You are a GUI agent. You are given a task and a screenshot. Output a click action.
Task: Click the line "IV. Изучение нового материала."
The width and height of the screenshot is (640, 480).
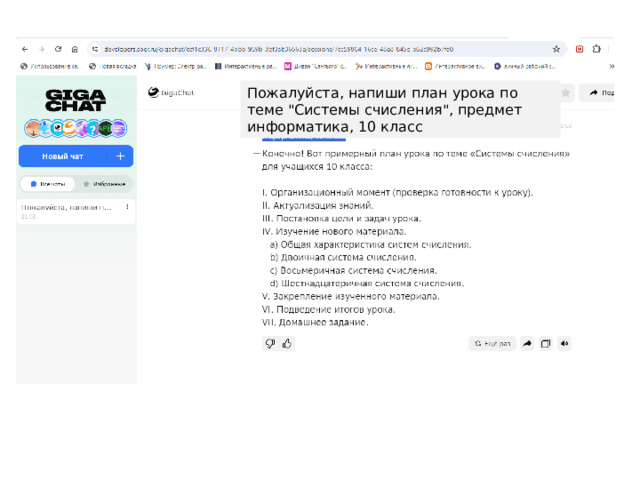[x=334, y=231]
